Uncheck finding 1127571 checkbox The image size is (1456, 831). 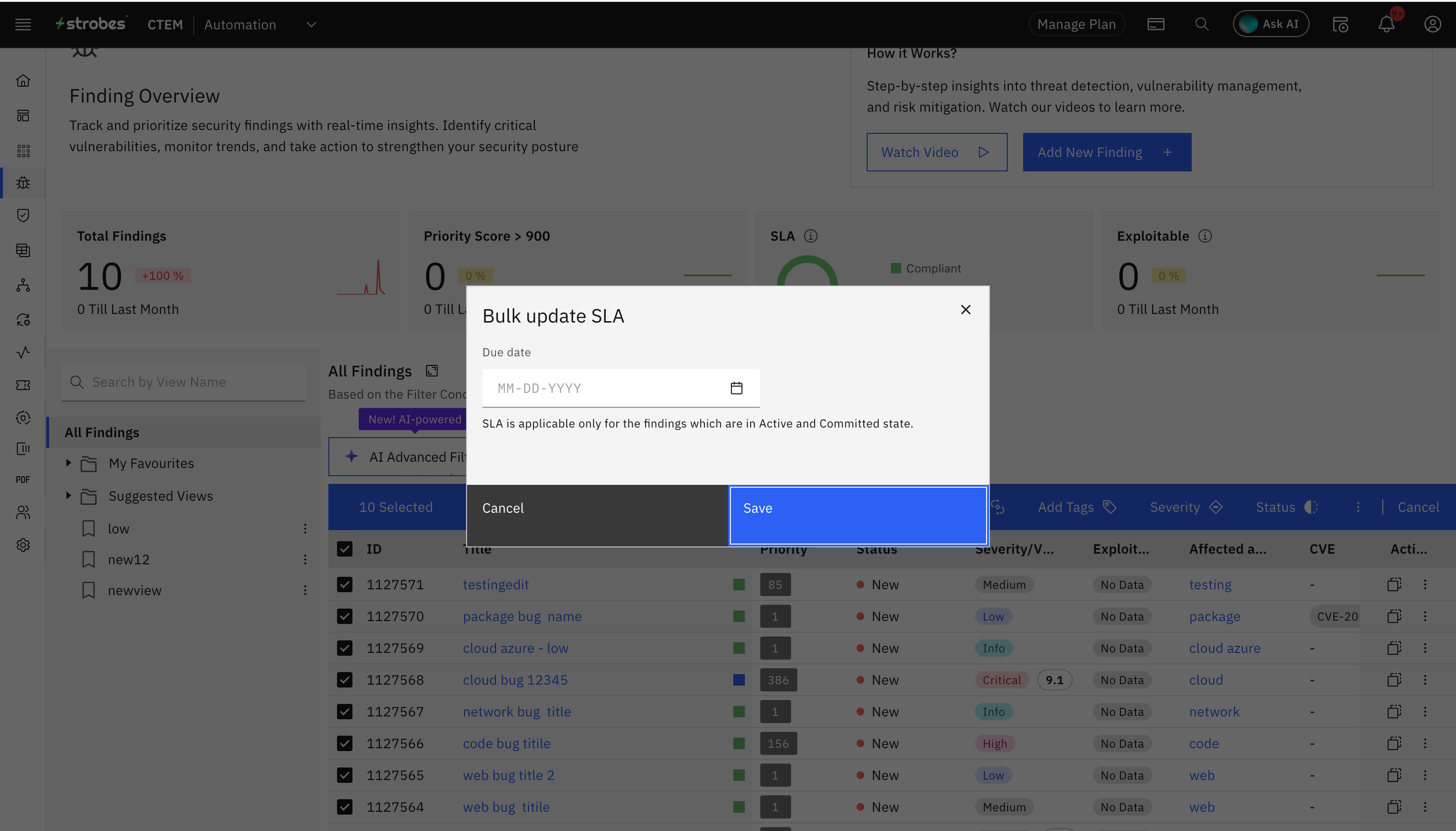345,584
